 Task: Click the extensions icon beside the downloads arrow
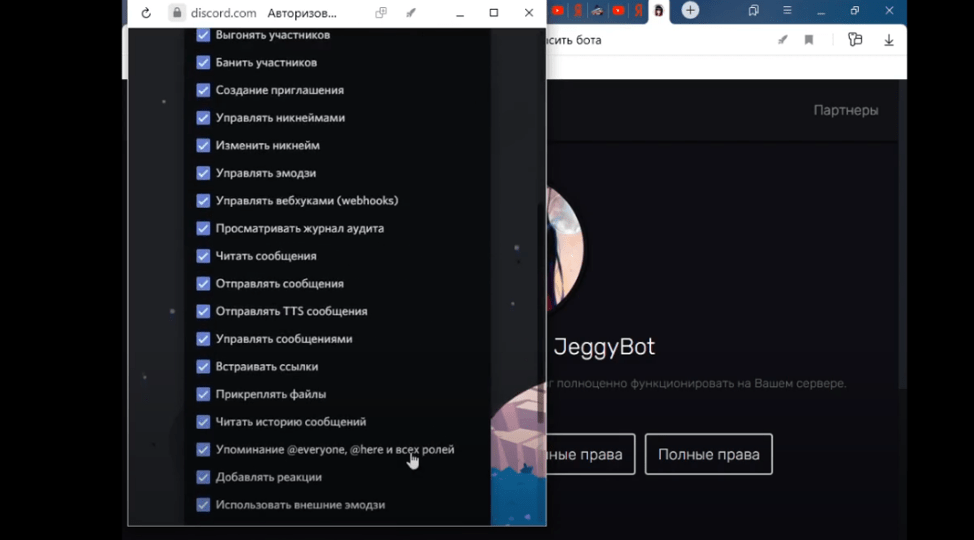coord(854,40)
